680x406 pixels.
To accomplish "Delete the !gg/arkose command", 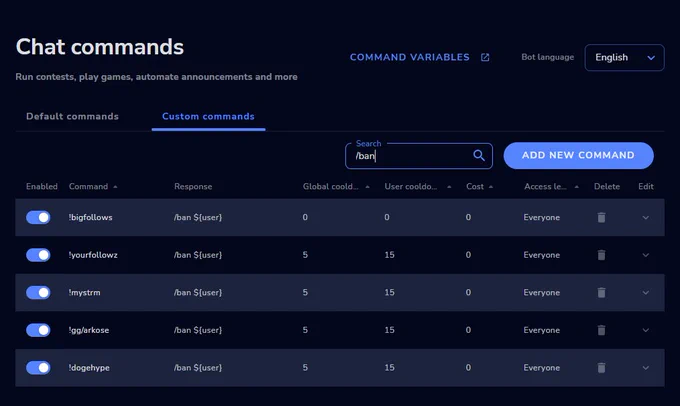I will [601, 330].
